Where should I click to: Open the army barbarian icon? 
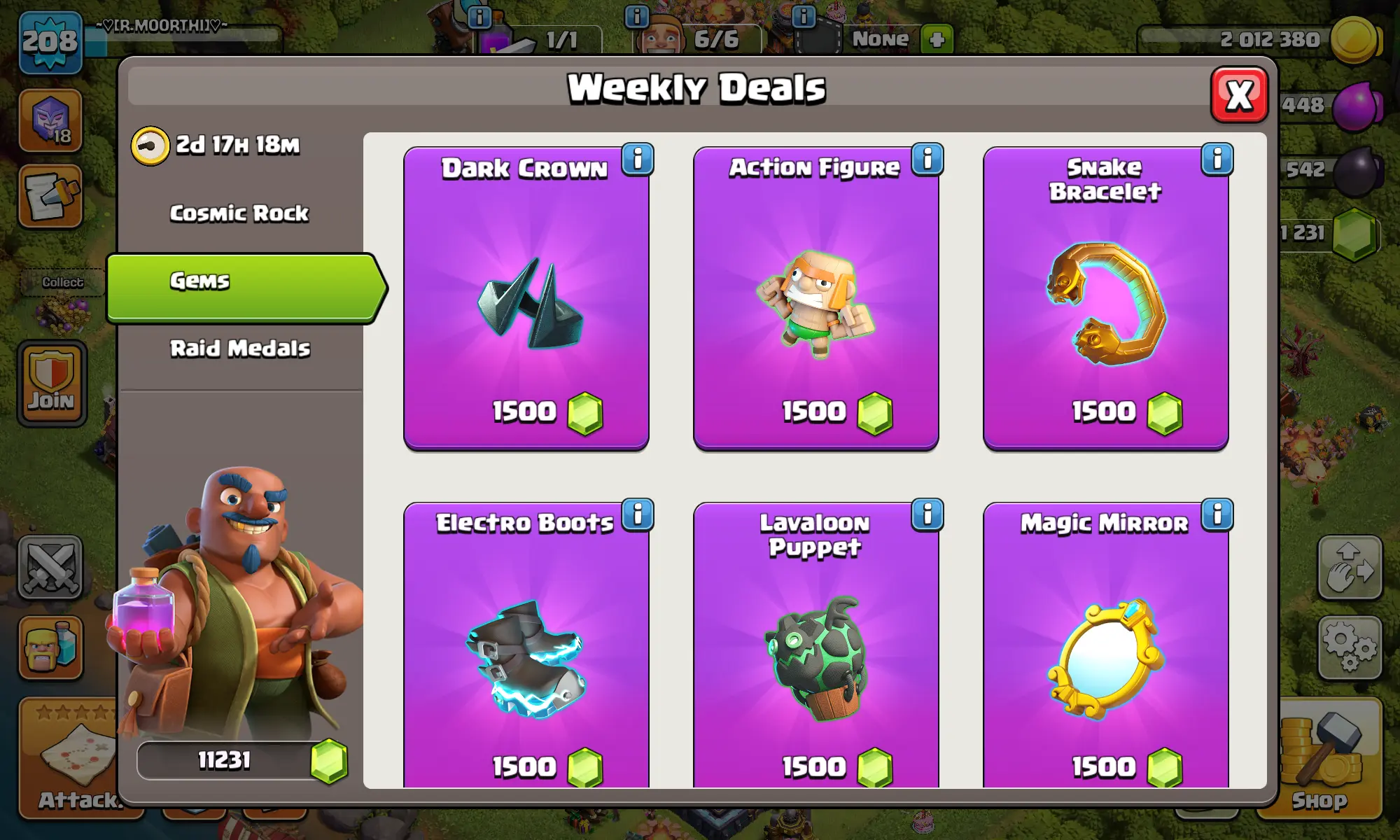tap(50, 647)
